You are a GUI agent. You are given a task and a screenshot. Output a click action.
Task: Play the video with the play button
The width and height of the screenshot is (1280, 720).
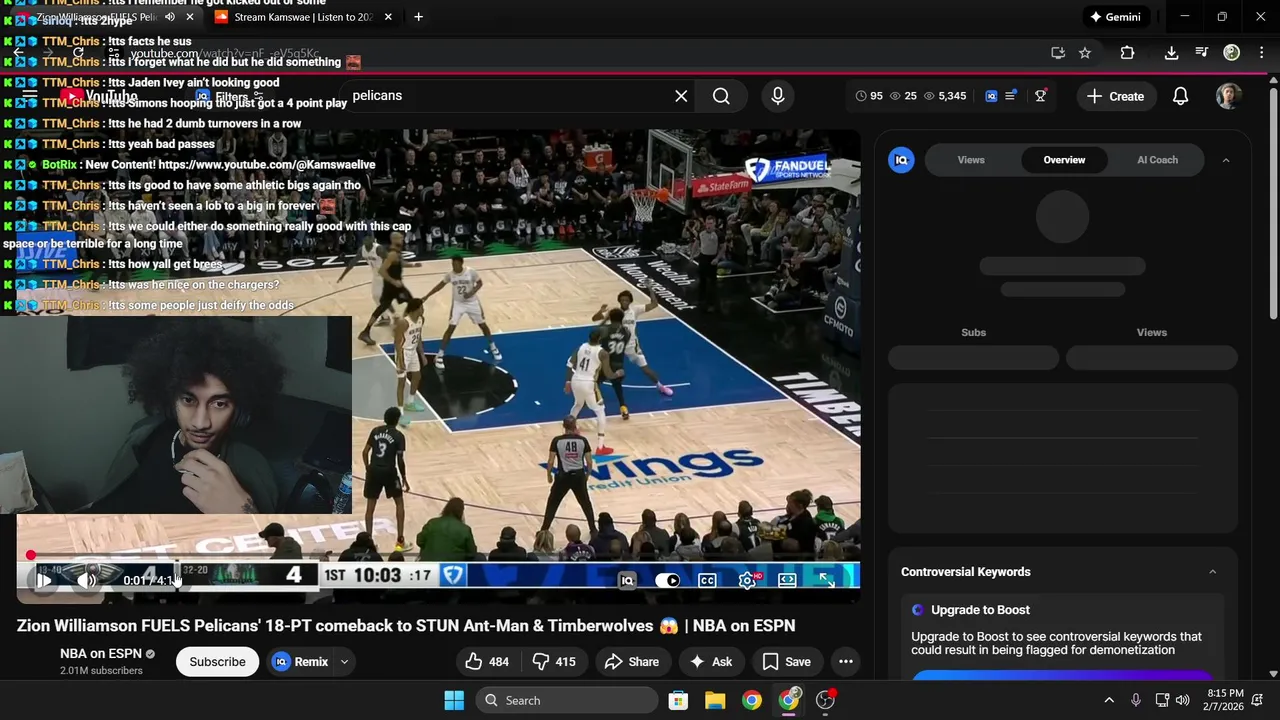pos(44,580)
